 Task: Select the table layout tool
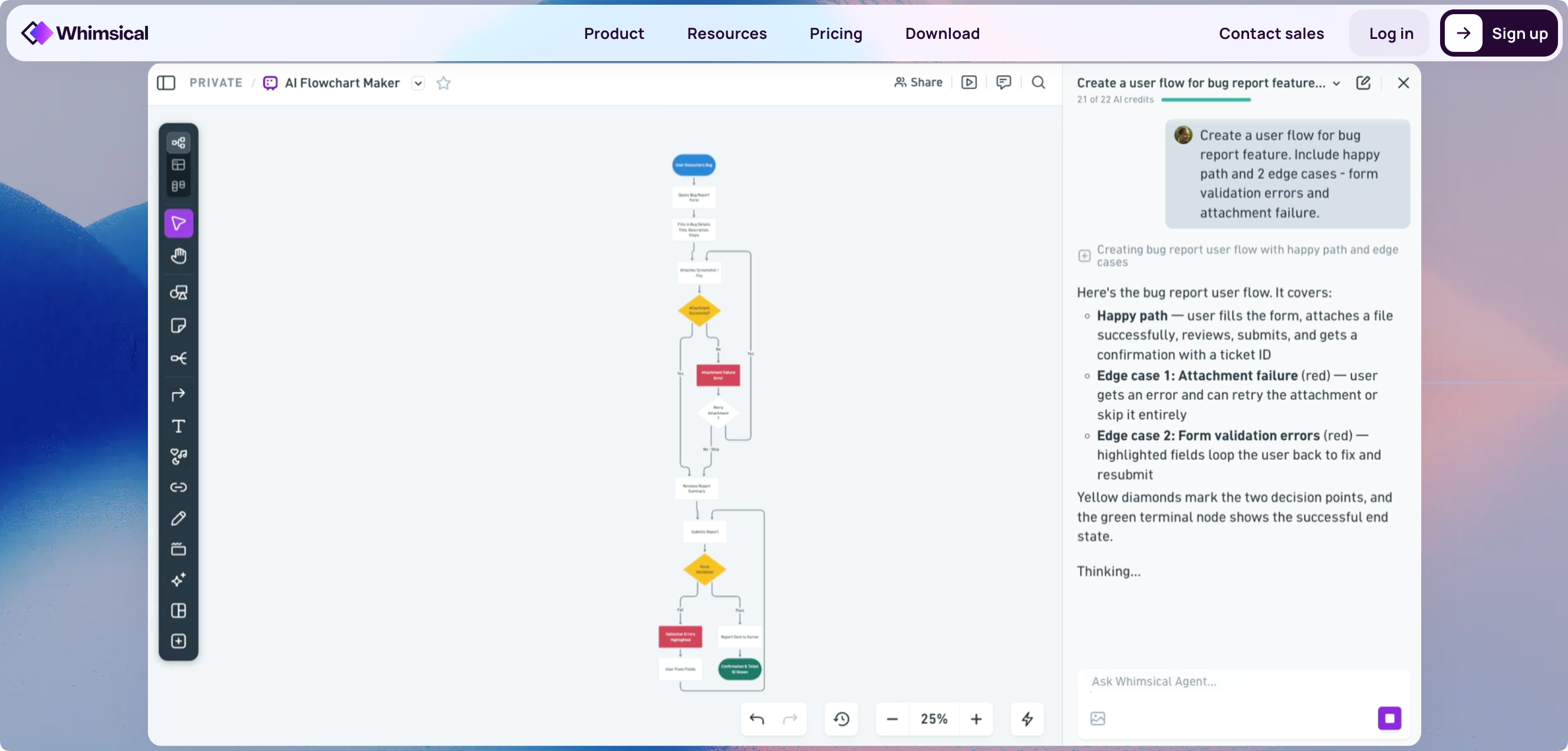tap(179, 611)
